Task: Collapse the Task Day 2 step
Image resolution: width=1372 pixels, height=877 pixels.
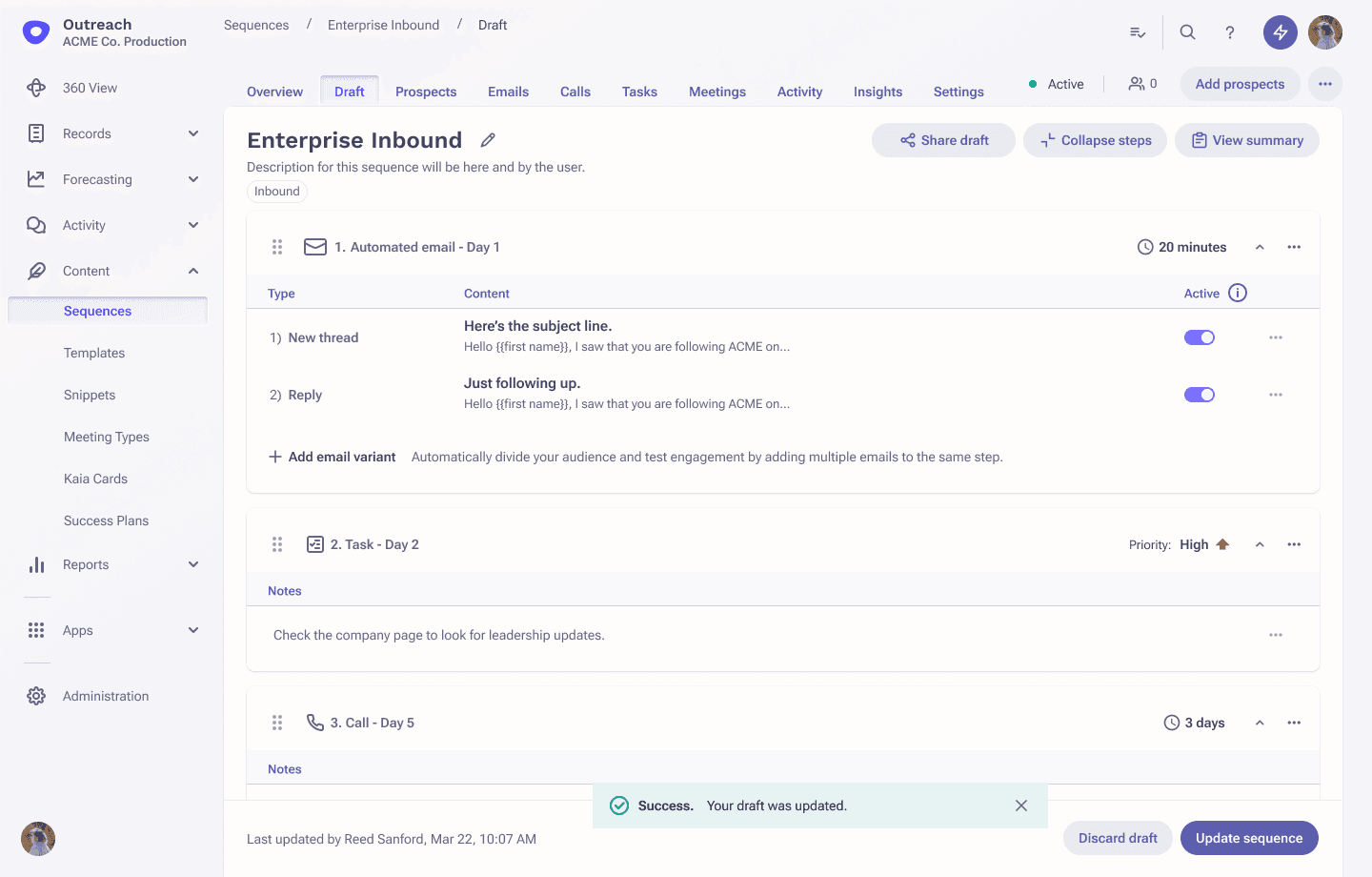Action: (1260, 544)
